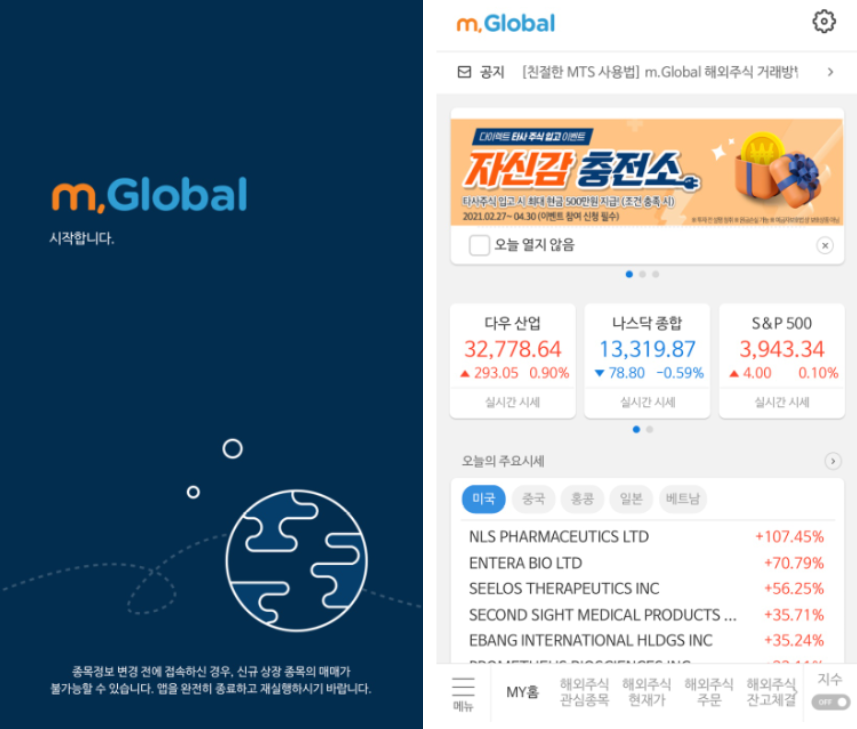Select the 일본 market tab
Viewport: 857px width, 729px height.
(x=631, y=498)
